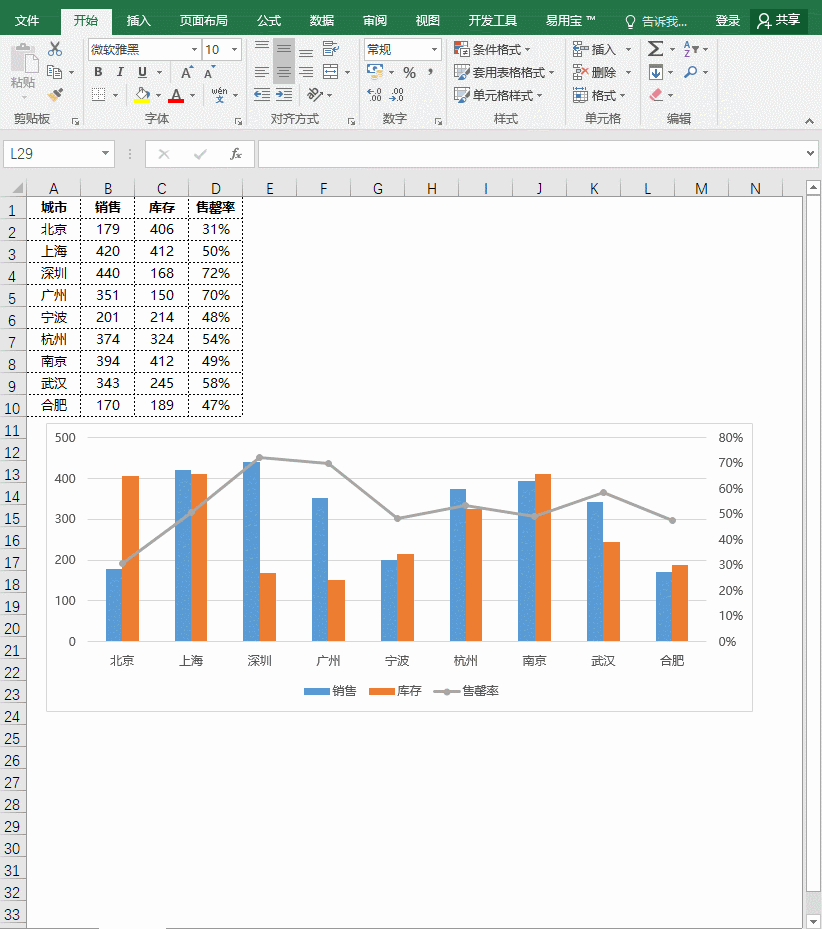
Task: Click the Sort and Filter icon
Action: (691, 49)
